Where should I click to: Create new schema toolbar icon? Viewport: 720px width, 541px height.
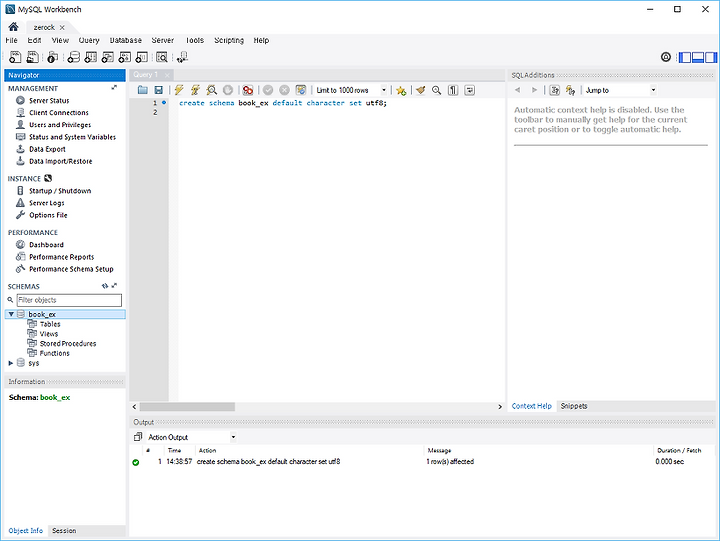(x=73, y=57)
